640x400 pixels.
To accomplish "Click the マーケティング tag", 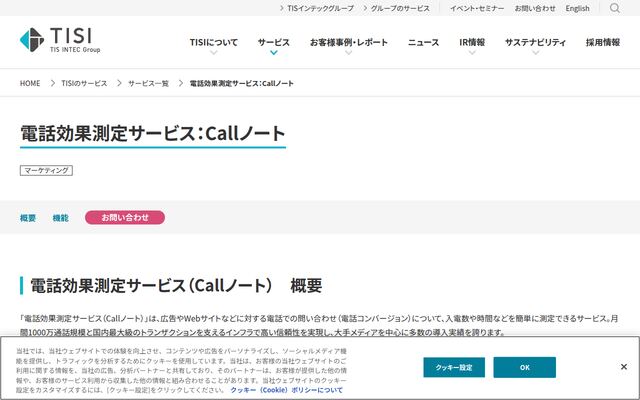I will 46,170.
